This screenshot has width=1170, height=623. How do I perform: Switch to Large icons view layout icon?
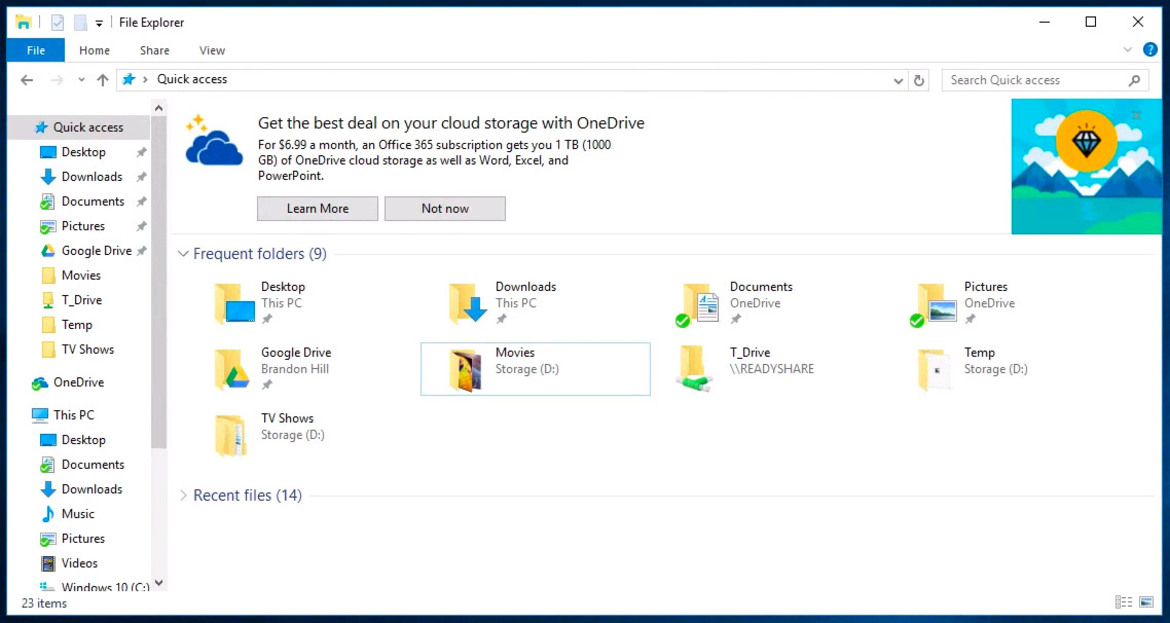click(x=1146, y=602)
